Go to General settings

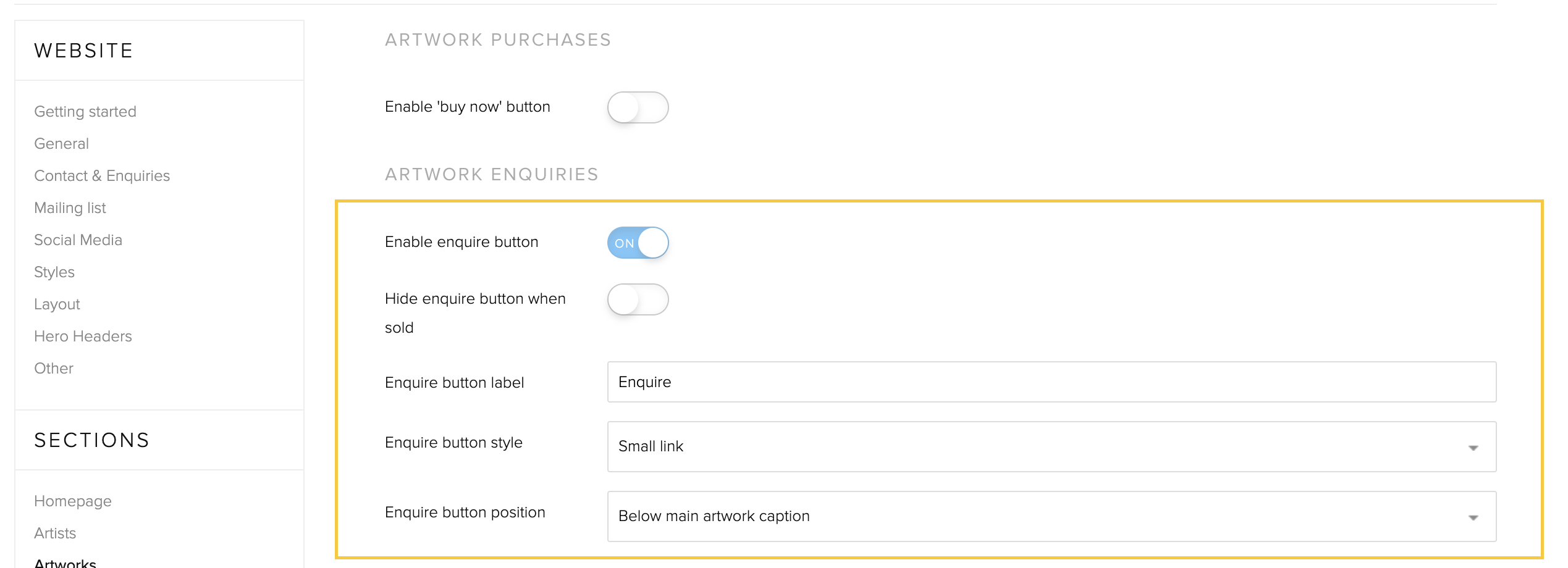[x=62, y=144]
